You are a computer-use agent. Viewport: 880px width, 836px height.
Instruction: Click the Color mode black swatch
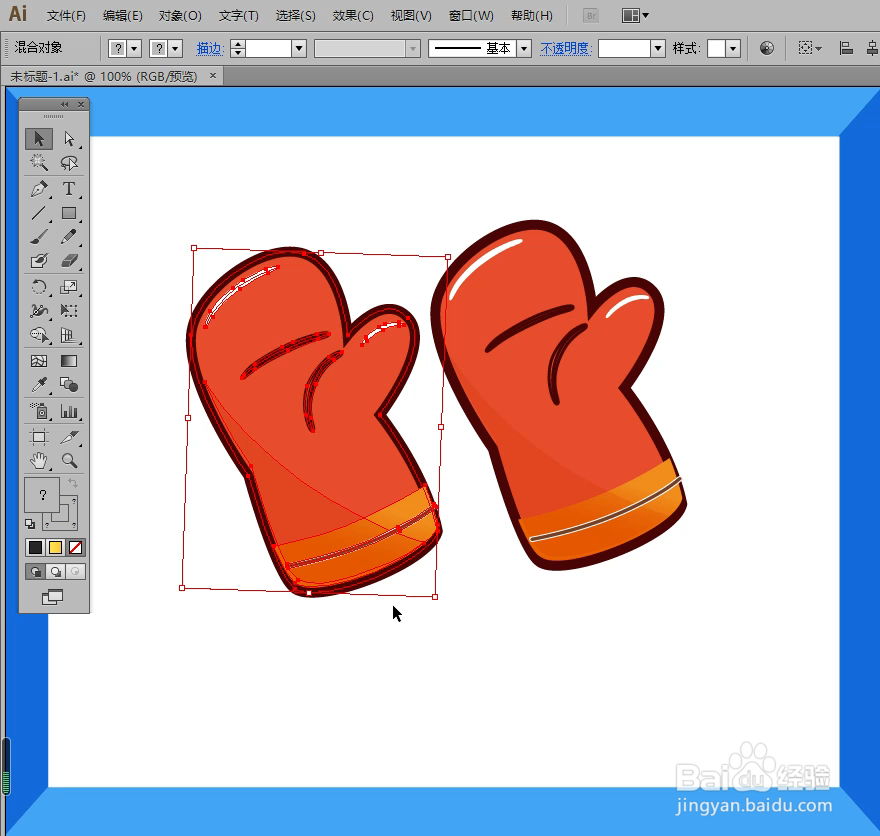35,548
